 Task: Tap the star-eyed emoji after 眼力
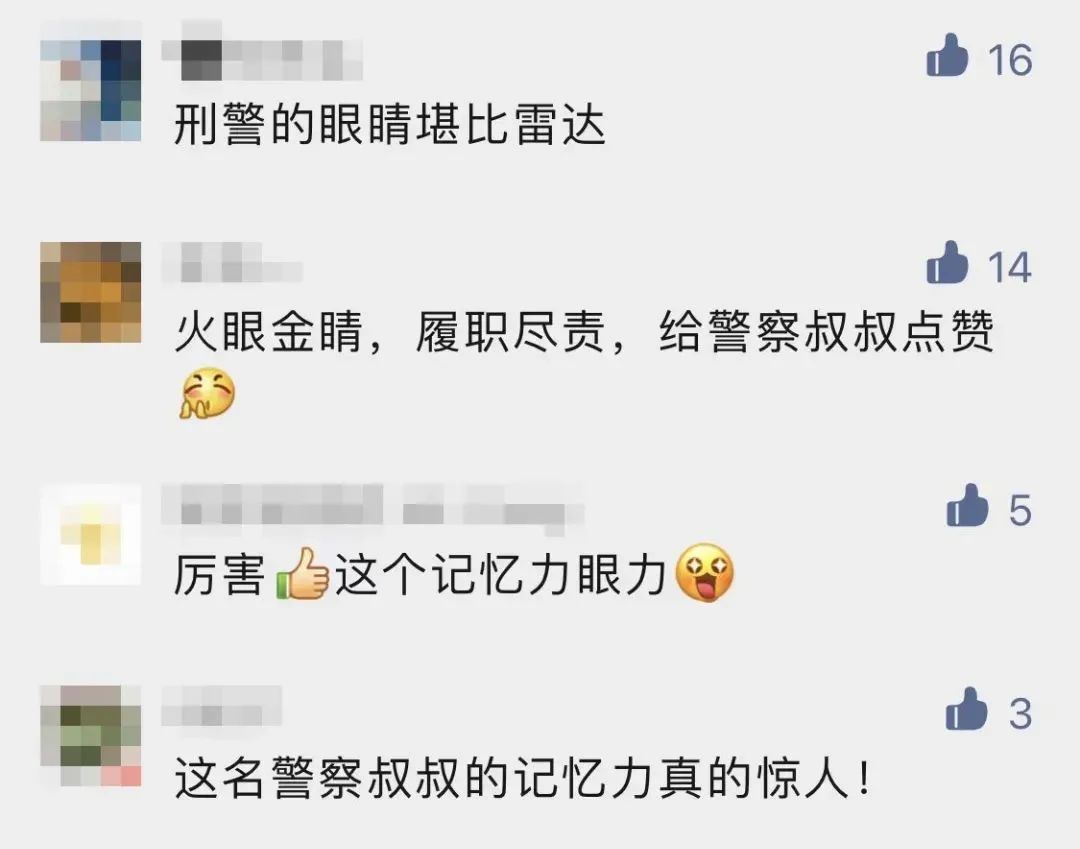(x=705, y=573)
